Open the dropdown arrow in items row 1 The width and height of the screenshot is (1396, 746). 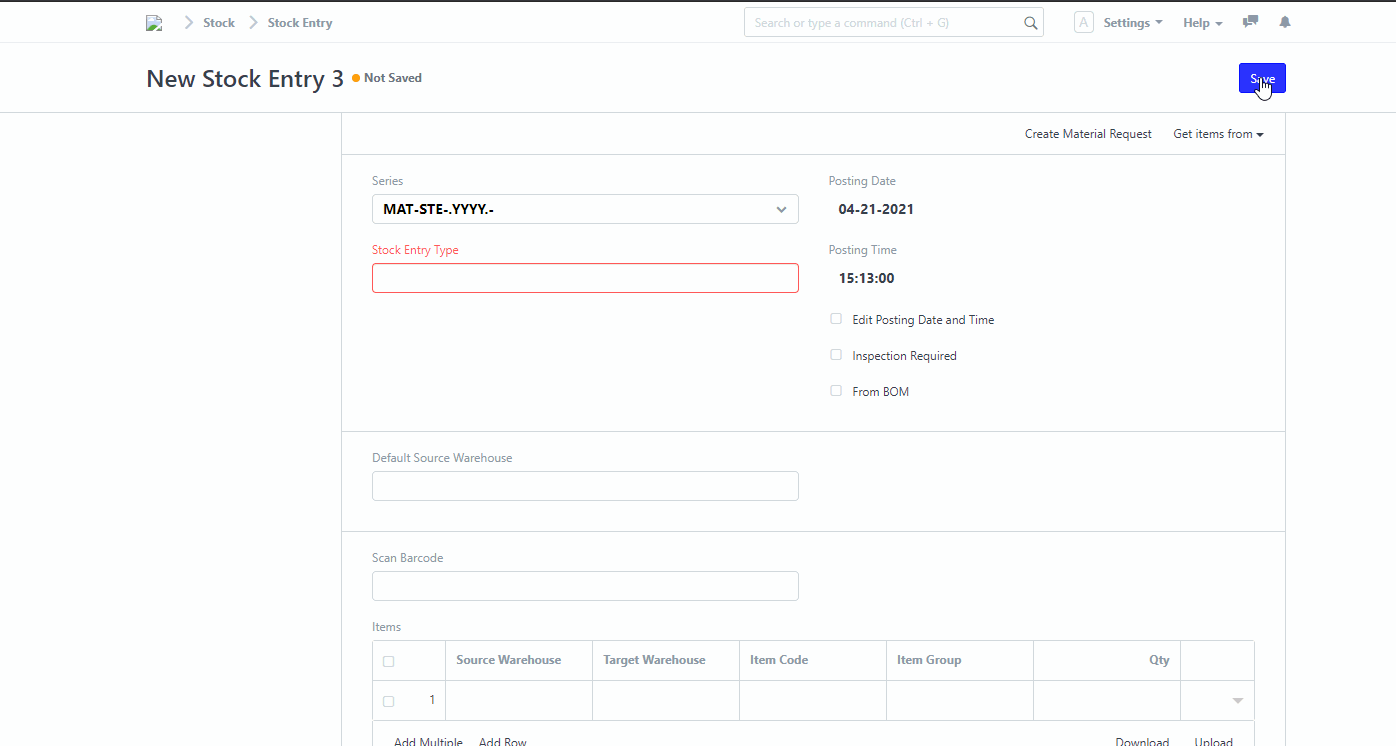[1236, 701]
